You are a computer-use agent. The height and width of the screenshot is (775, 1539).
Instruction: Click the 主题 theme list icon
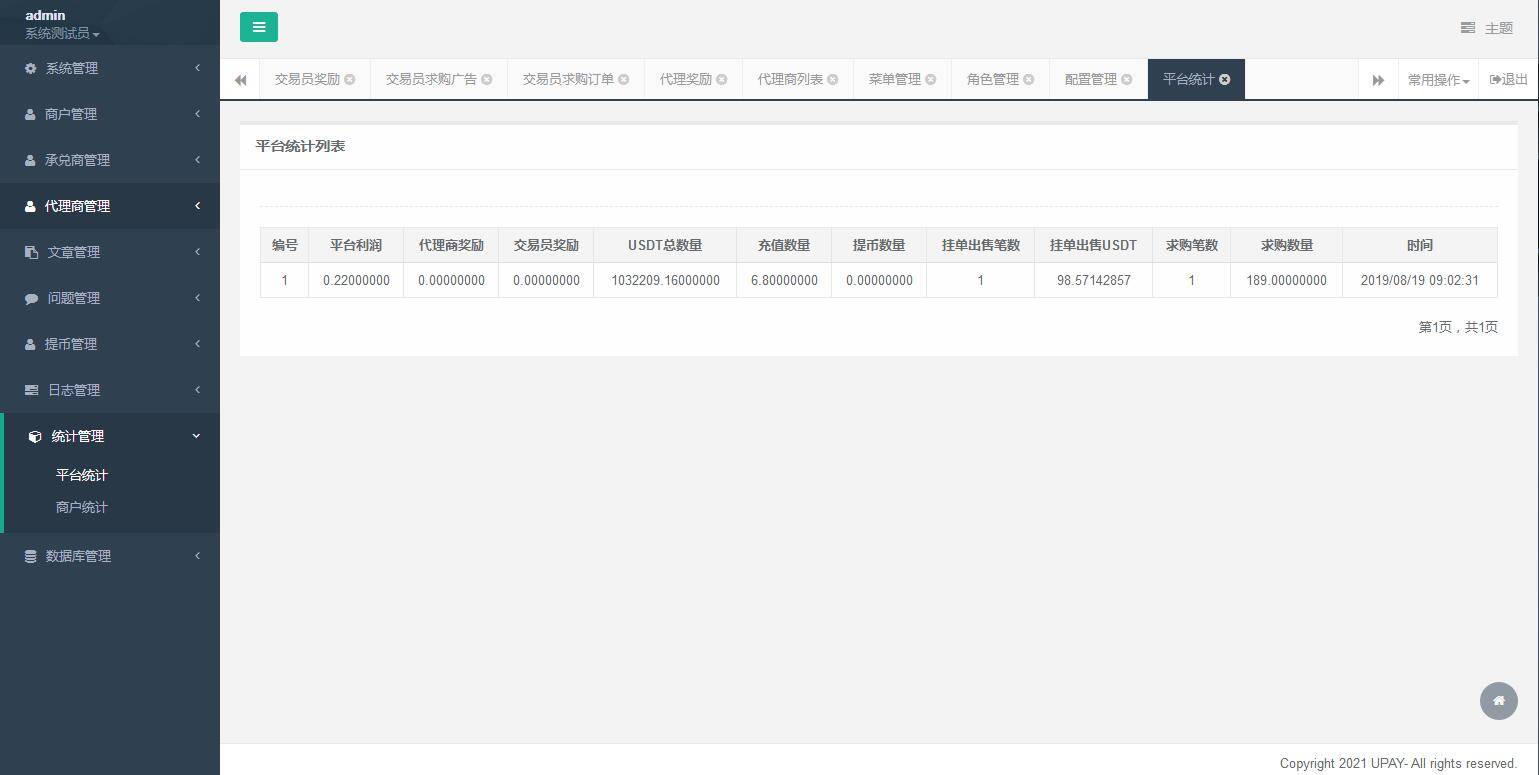click(1467, 28)
